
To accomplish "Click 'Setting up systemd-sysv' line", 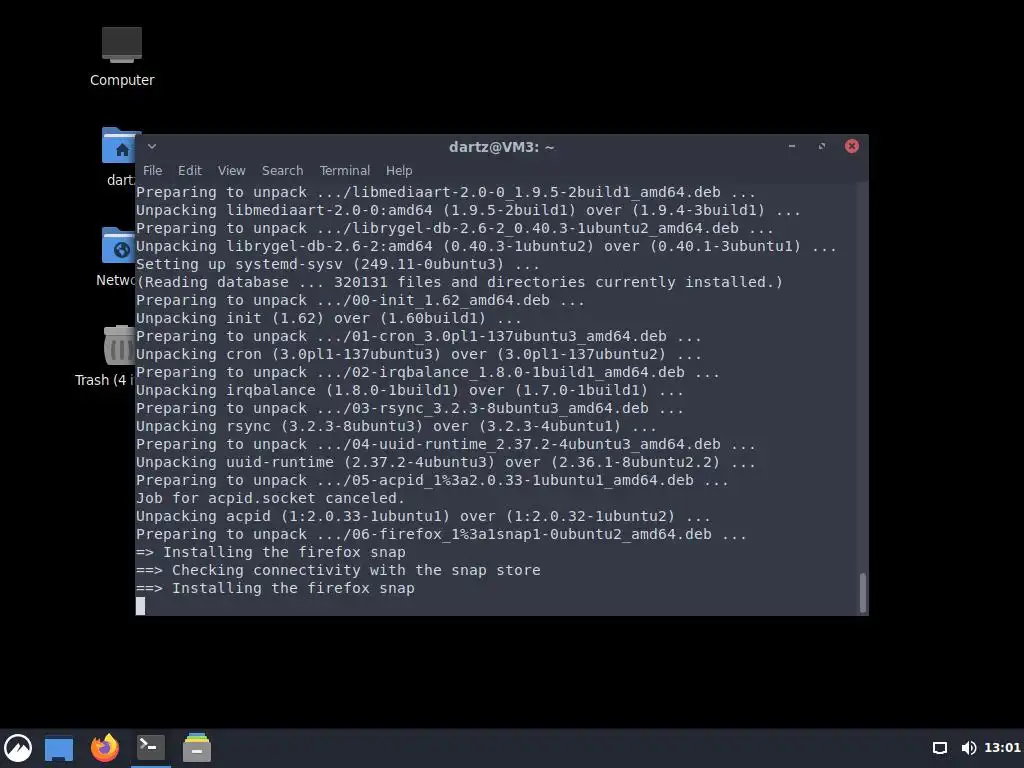I will (338, 264).
